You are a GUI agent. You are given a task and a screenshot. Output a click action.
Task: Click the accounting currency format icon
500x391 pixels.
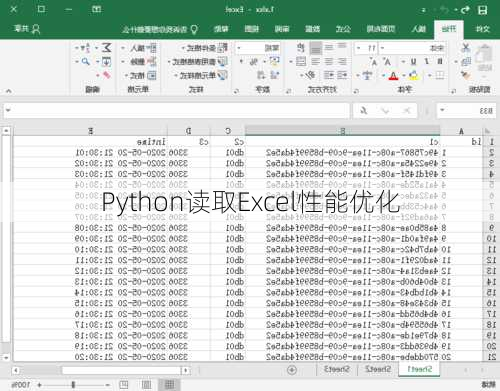(x=275, y=62)
